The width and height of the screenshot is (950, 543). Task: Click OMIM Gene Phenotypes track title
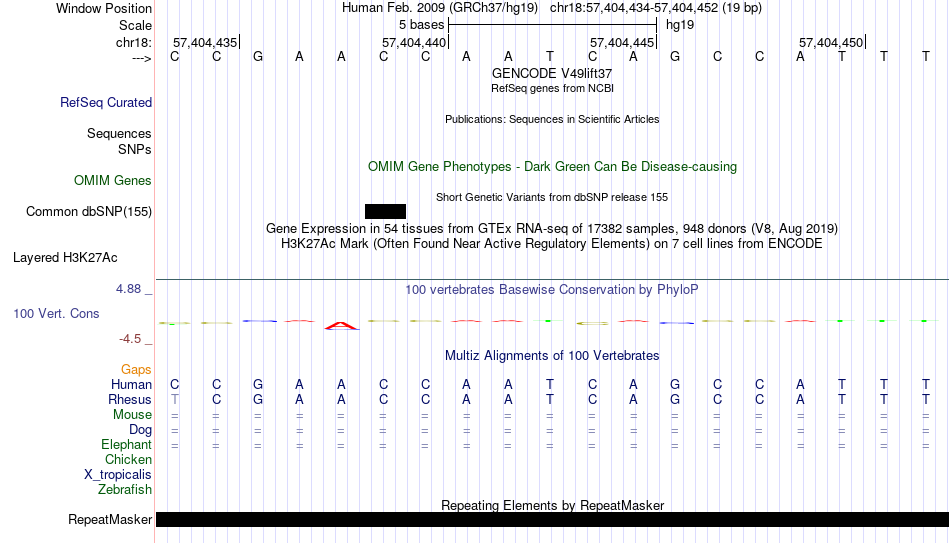[552, 167]
